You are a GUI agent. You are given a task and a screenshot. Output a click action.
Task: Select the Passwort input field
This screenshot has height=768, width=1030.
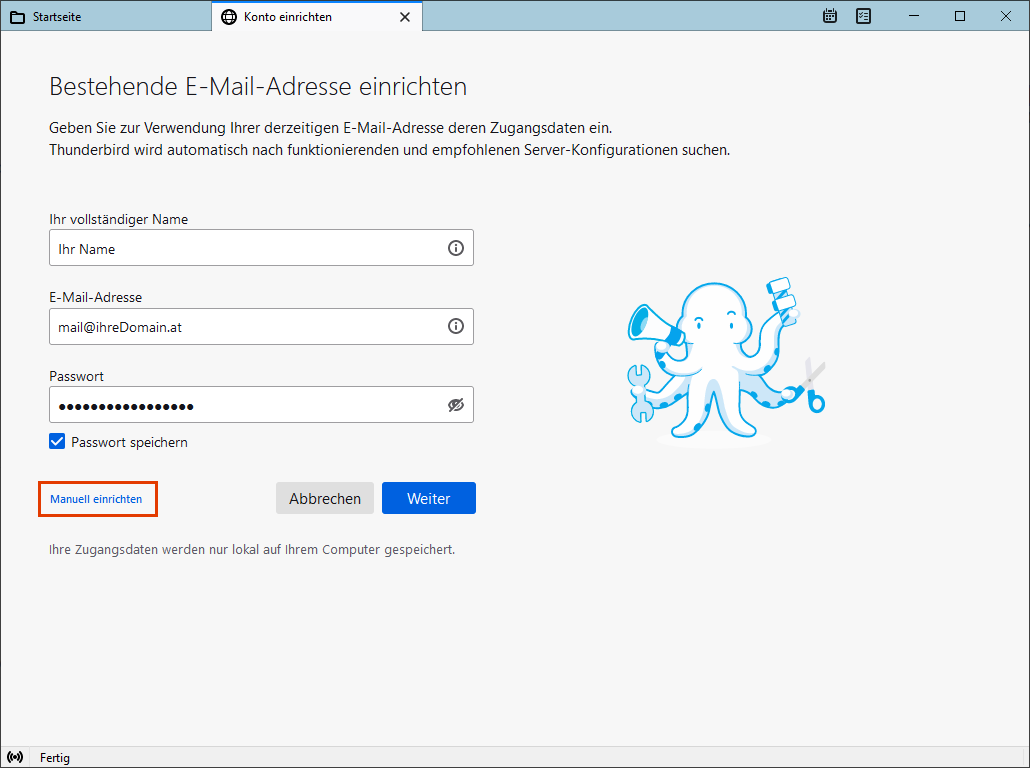[x=245, y=405]
